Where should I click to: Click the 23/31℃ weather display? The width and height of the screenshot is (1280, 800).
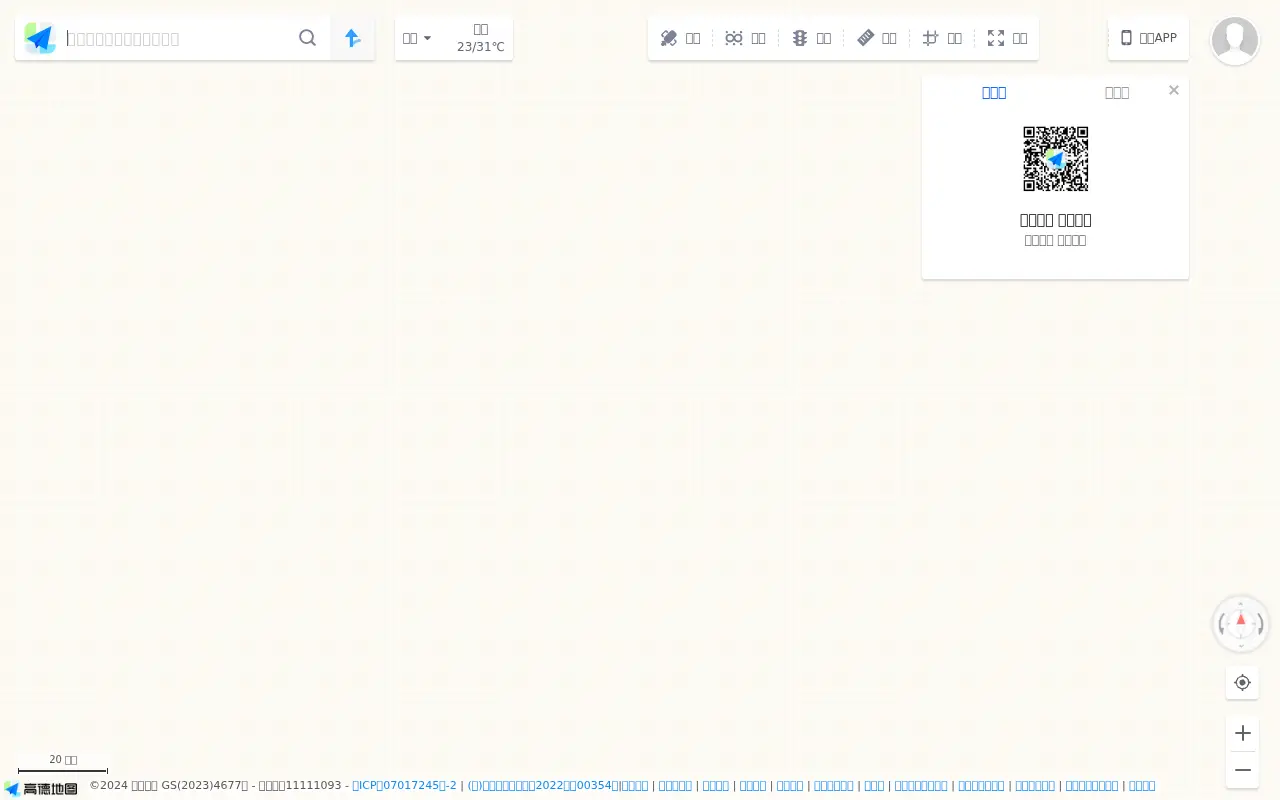click(481, 46)
